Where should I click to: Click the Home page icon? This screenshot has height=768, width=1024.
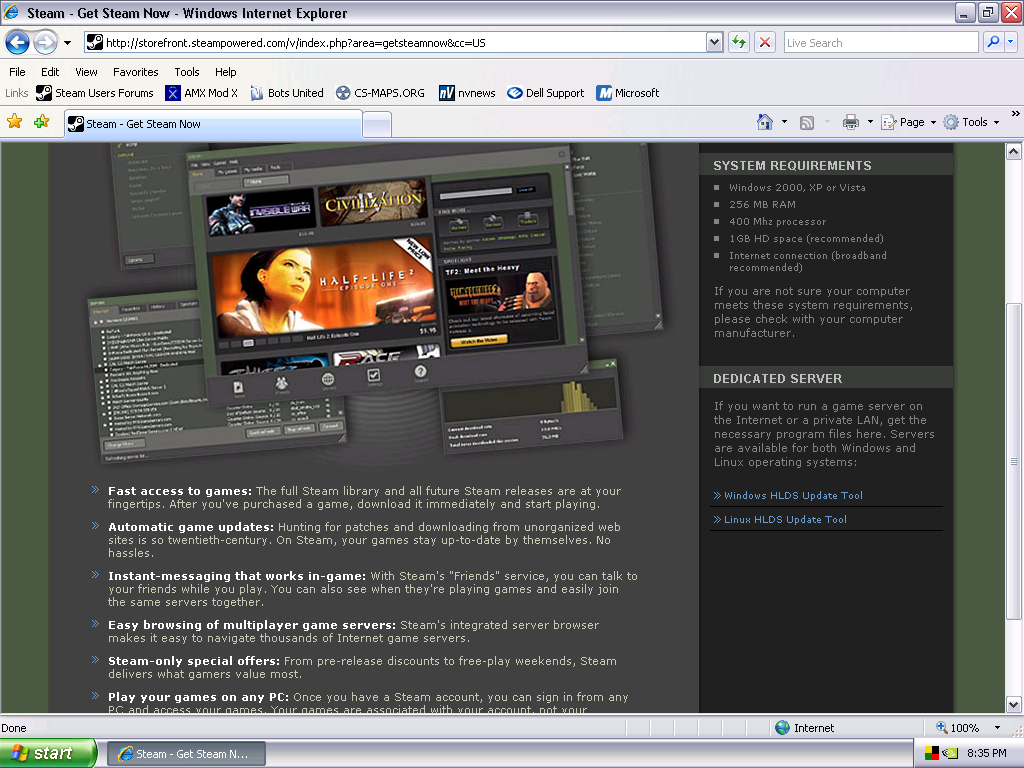click(x=765, y=122)
